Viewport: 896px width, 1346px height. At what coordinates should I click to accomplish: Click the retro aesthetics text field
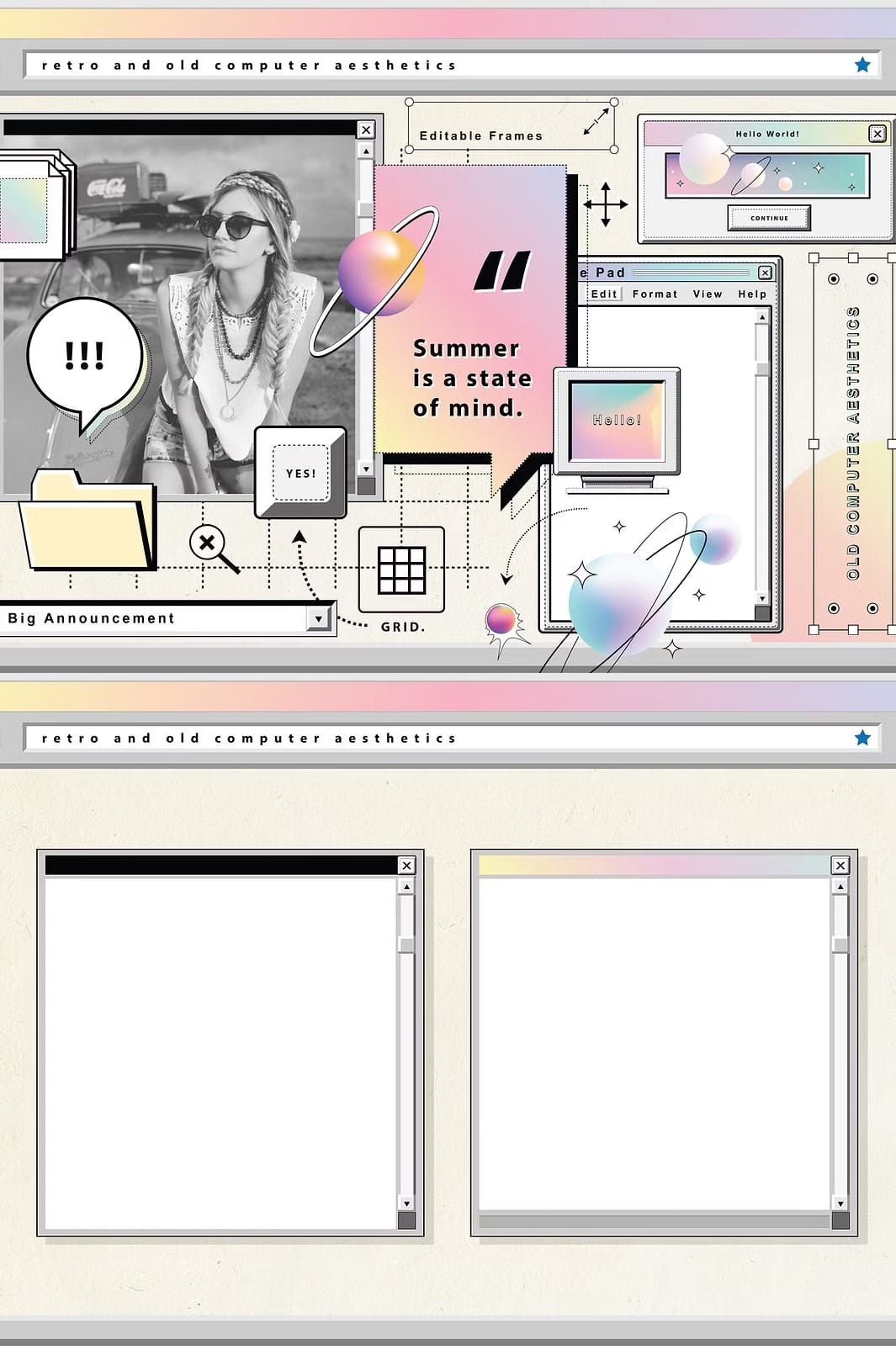point(437,65)
